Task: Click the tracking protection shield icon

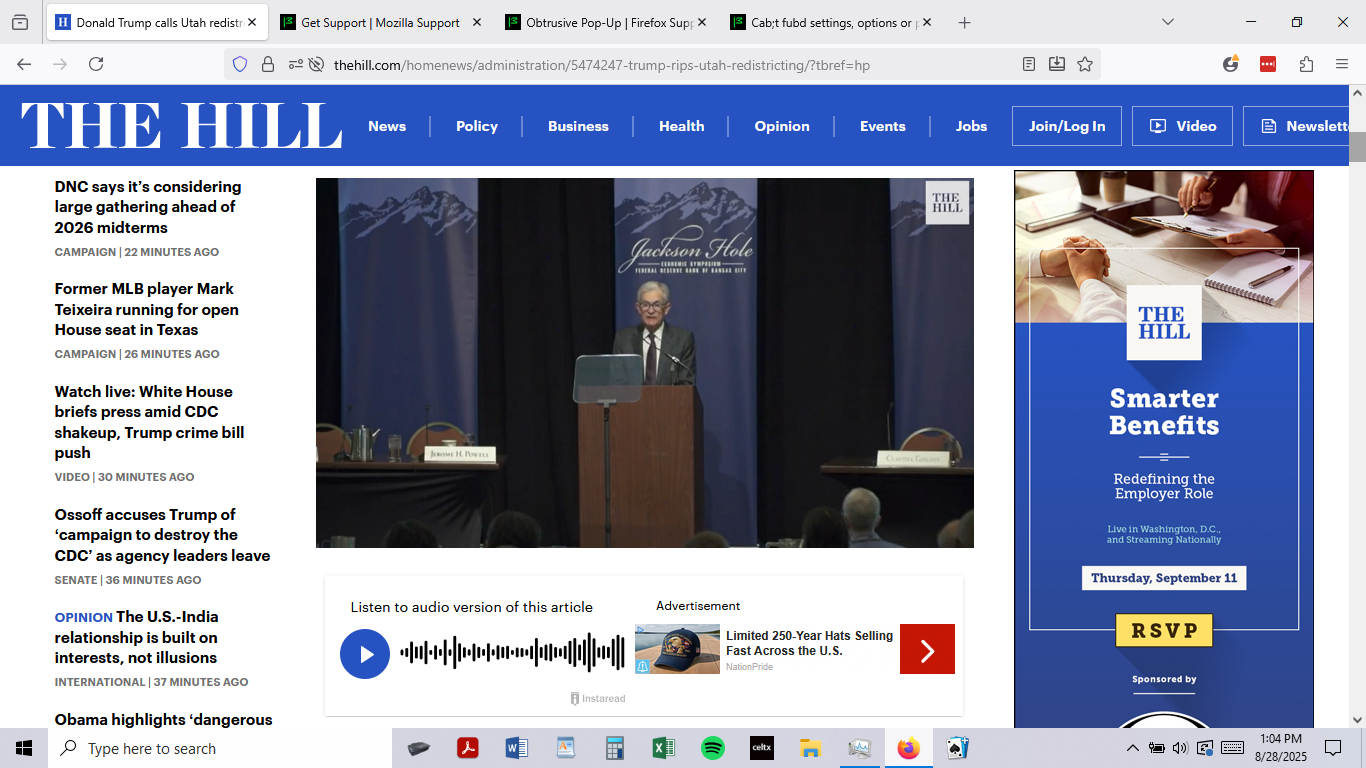Action: [x=240, y=64]
